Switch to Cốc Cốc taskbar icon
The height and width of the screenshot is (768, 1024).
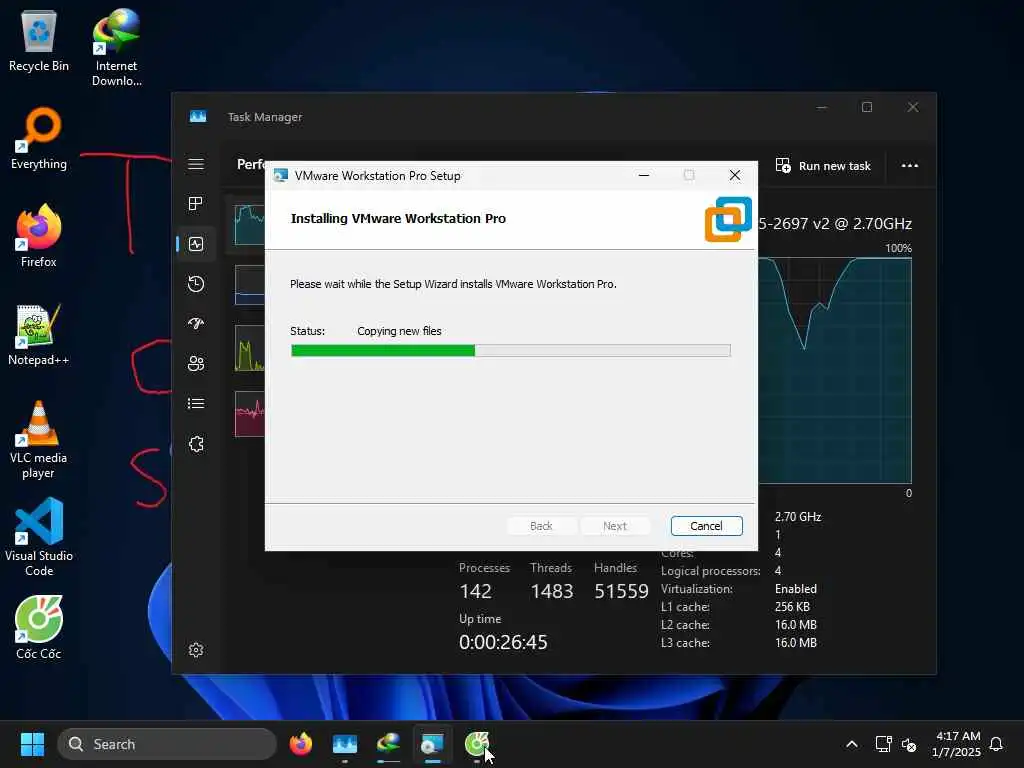tap(477, 744)
